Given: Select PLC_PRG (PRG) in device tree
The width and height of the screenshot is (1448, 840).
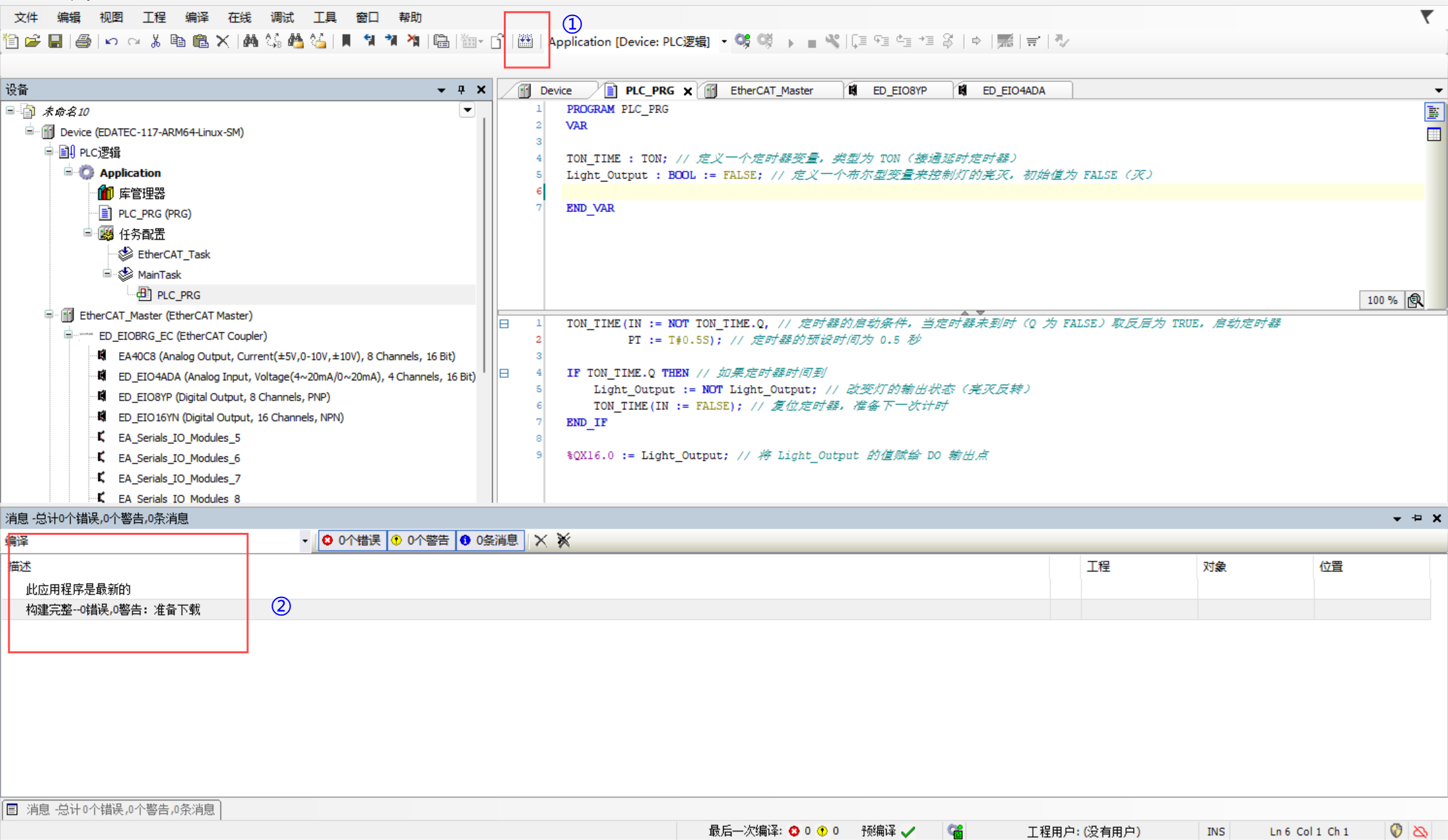Looking at the screenshot, I should pyautogui.click(x=155, y=213).
